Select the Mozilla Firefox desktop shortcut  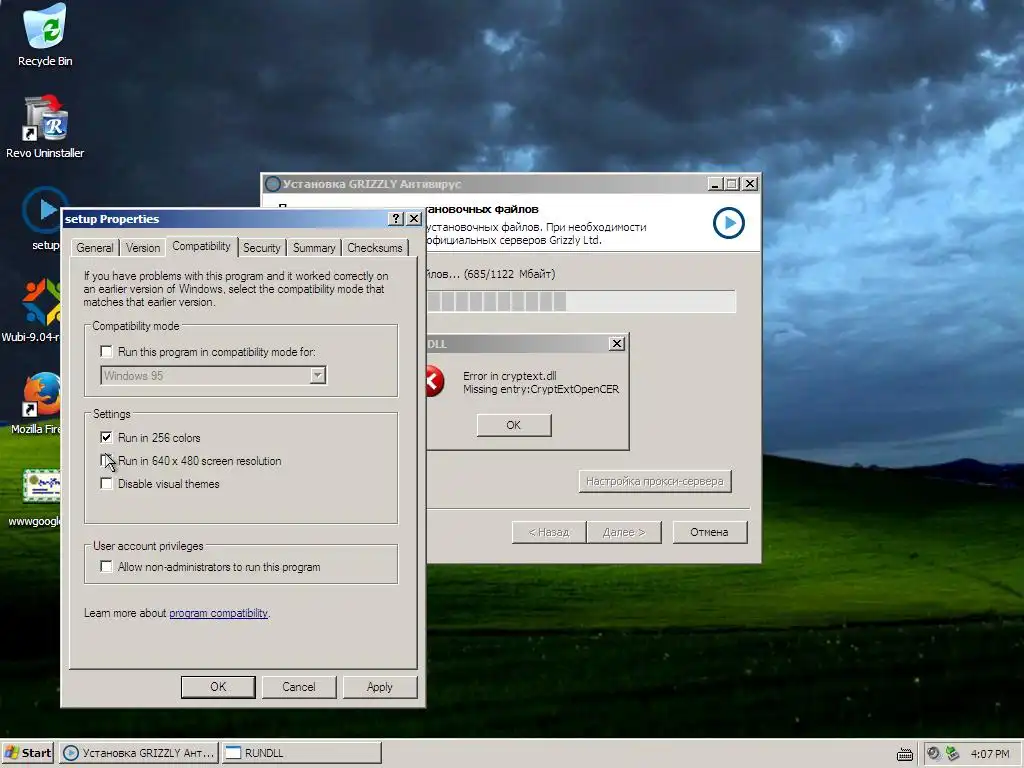click(x=37, y=403)
